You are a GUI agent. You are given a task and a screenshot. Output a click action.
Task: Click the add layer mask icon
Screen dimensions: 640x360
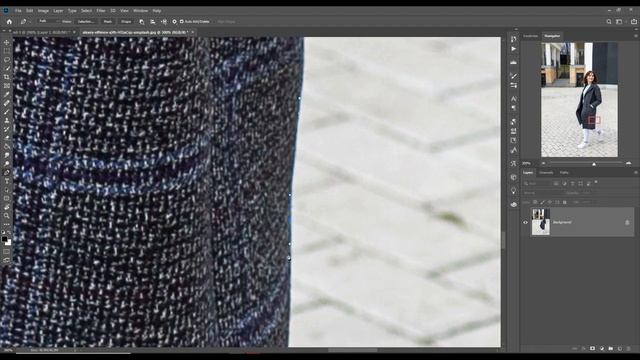592,349
